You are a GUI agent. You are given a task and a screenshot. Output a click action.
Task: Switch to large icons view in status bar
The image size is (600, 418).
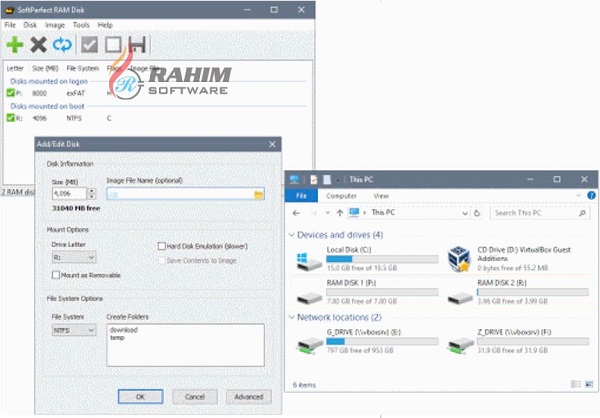(x=589, y=384)
